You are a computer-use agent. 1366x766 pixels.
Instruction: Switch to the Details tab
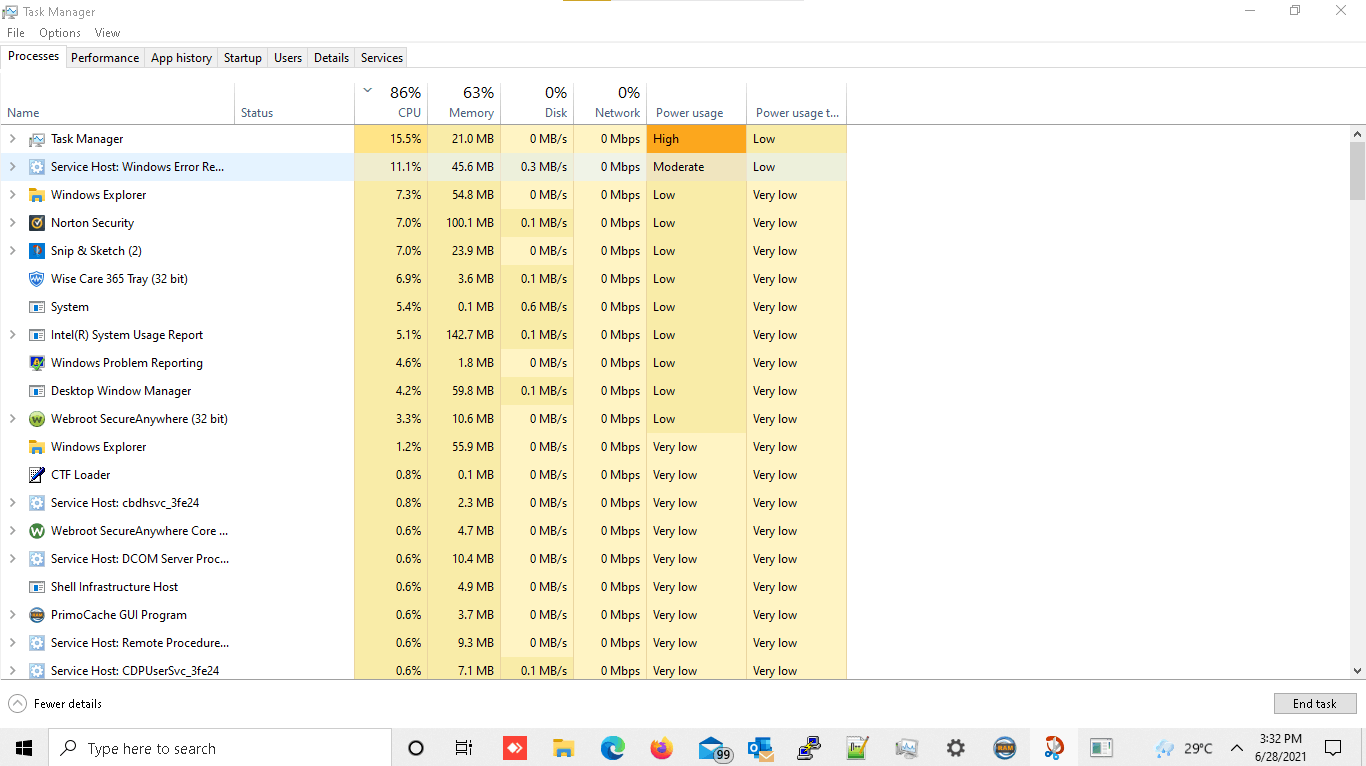(x=331, y=58)
